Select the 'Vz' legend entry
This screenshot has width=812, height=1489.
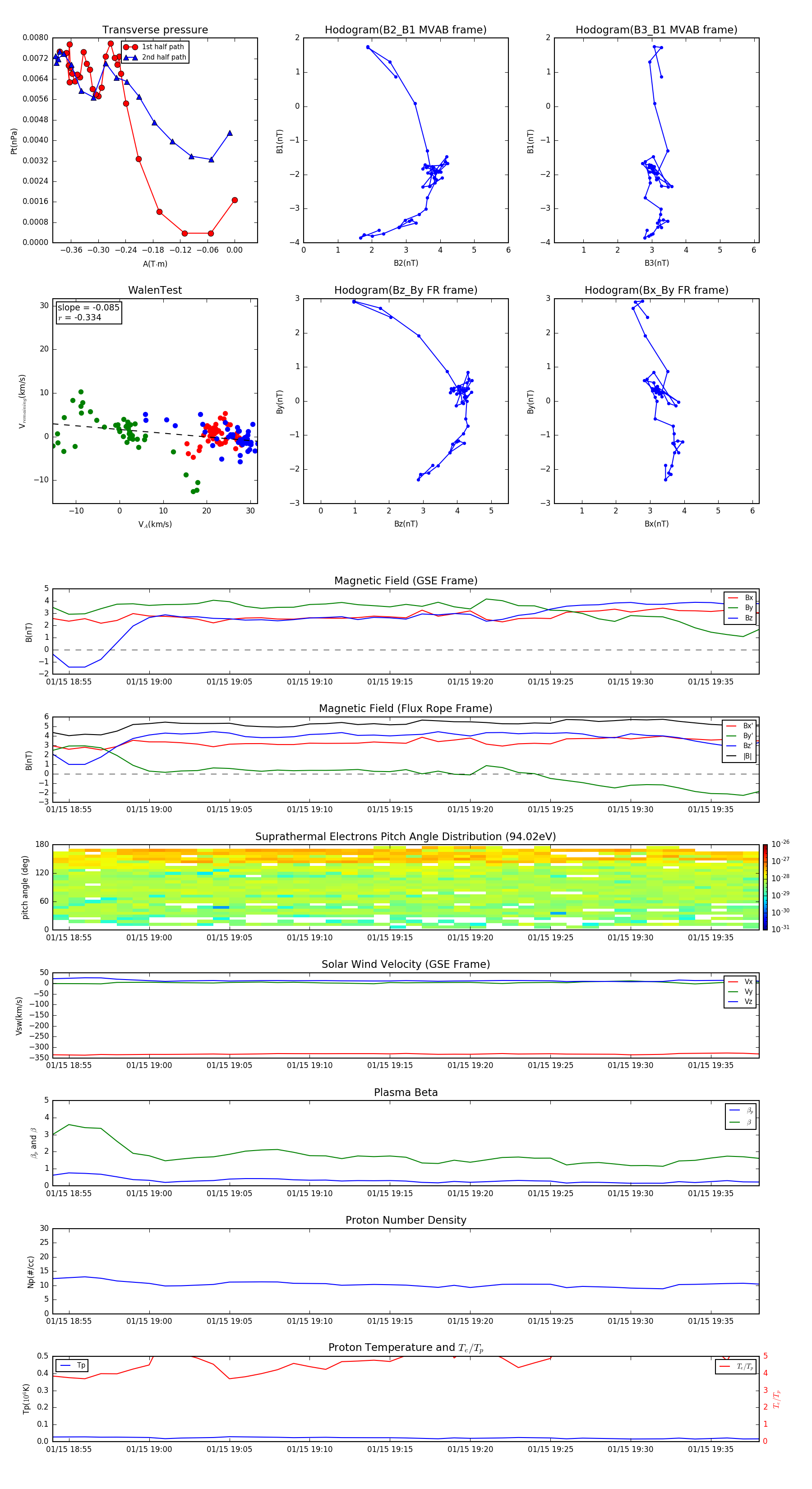740,1002
